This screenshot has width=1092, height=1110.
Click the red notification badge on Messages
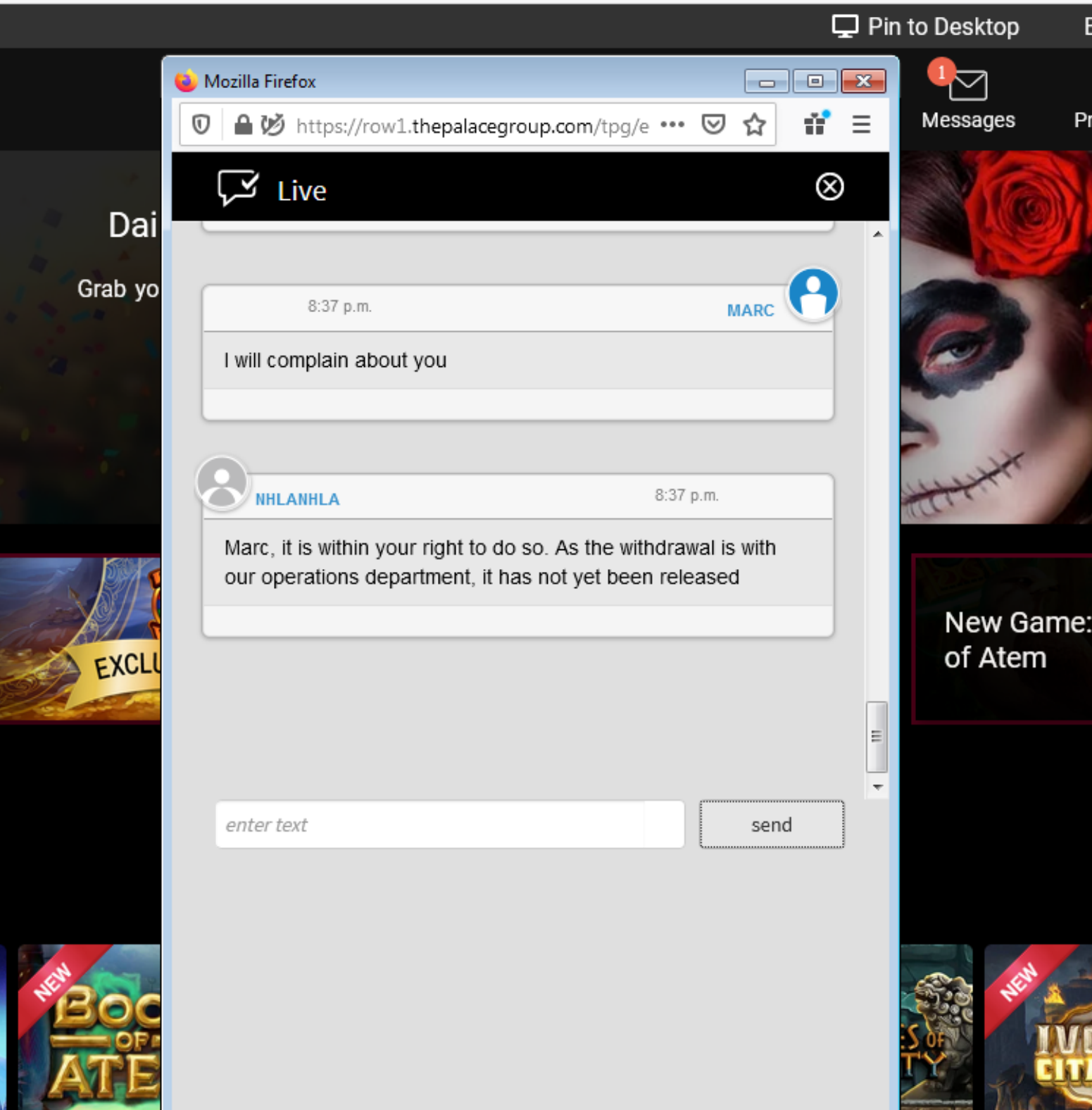pyautogui.click(x=941, y=72)
